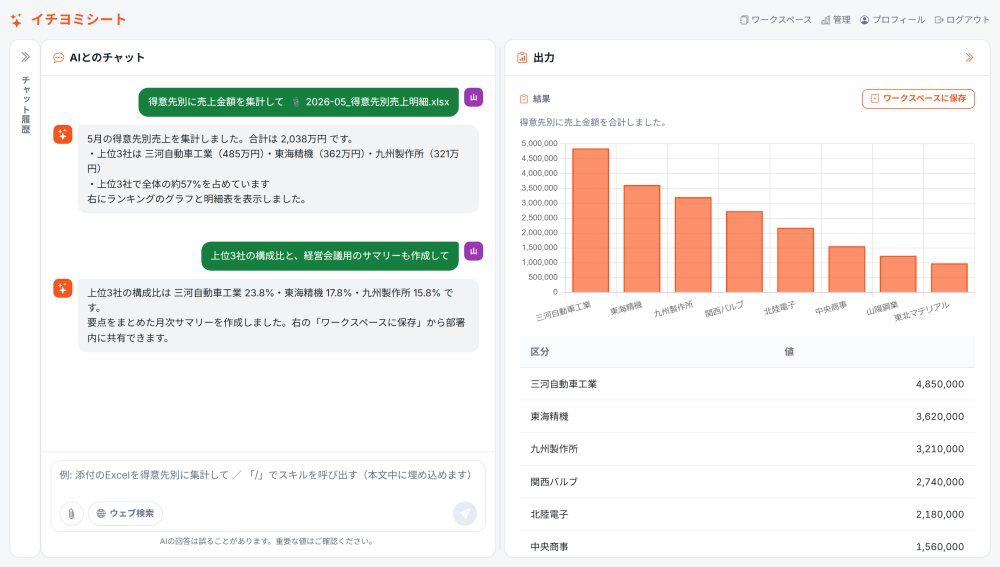Collapse the 出力 panel with double chevron
This screenshot has width=1000, height=567.
point(969,57)
